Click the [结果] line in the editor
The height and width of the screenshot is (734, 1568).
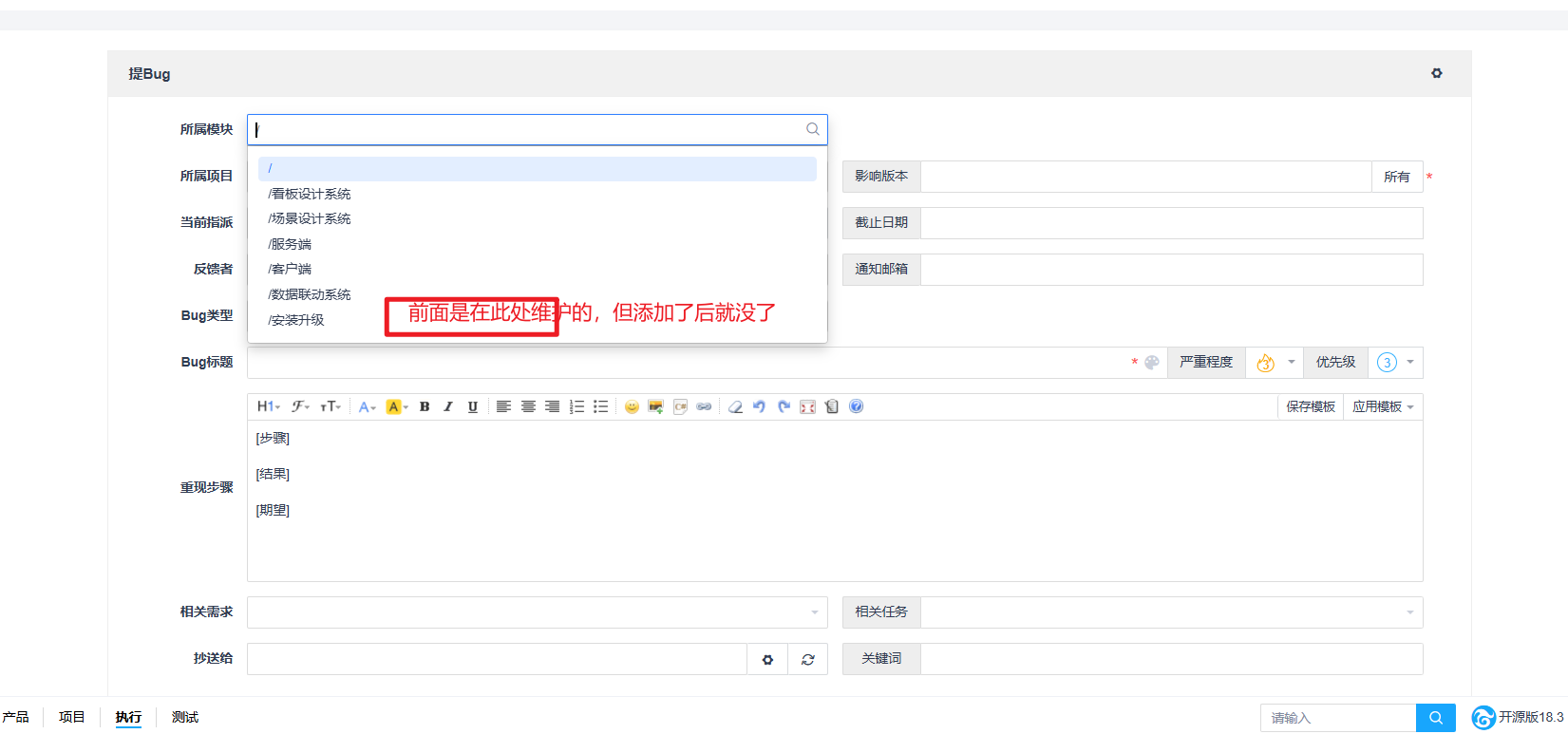point(273,474)
